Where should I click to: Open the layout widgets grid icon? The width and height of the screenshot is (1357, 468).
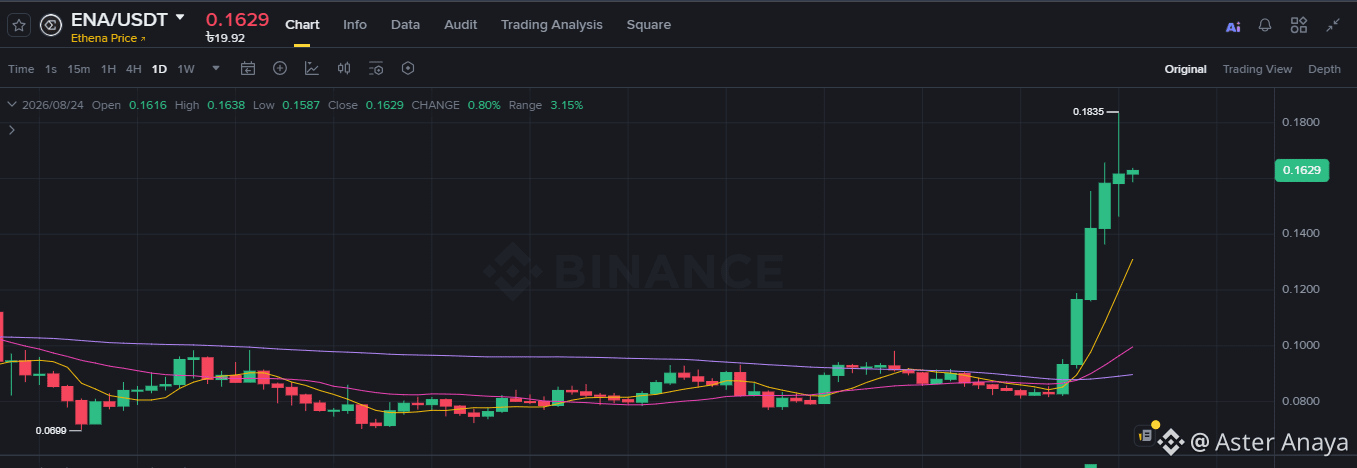[1299, 25]
